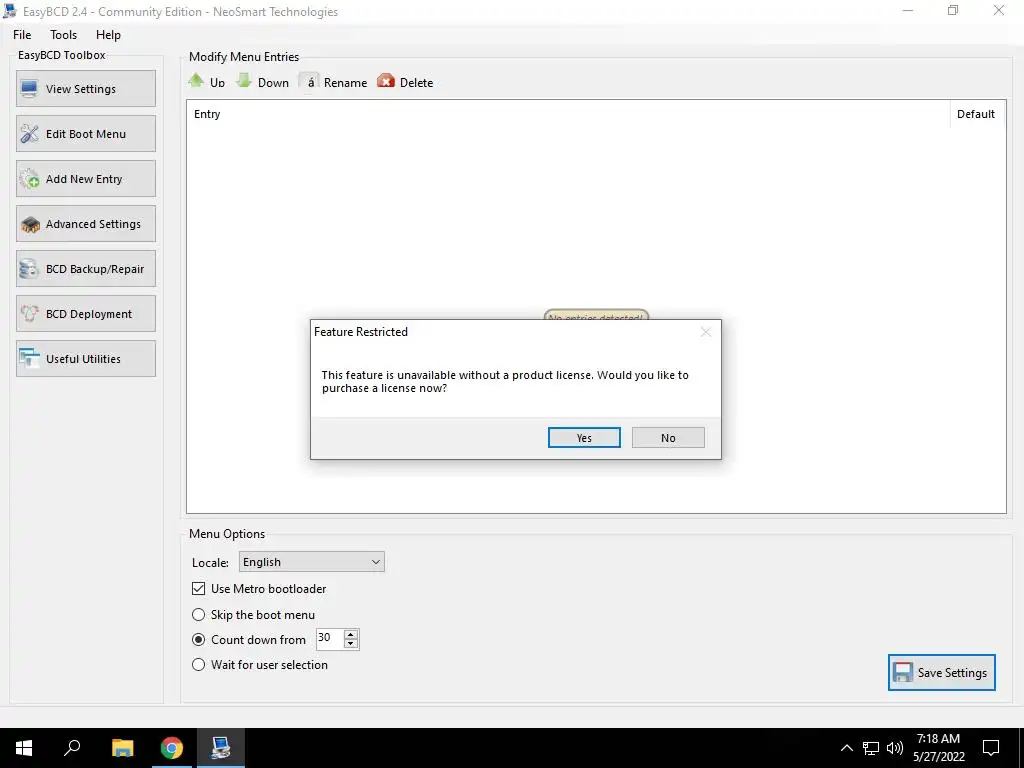Viewport: 1024px width, 768px height.
Task: Open the Windows Start menu
Action: click(24, 748)
